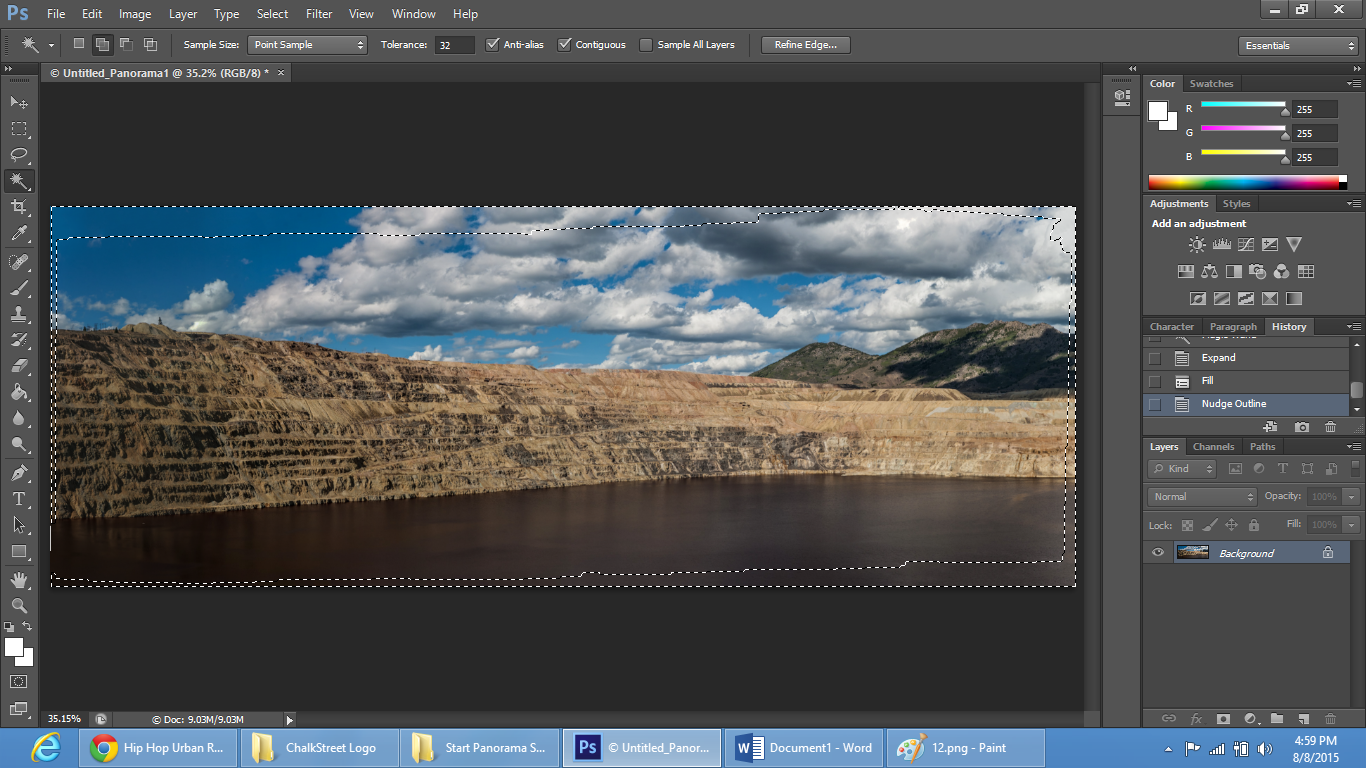Select the Path Selection tool
The image size is (1366, 768).
tap(19, 524)
